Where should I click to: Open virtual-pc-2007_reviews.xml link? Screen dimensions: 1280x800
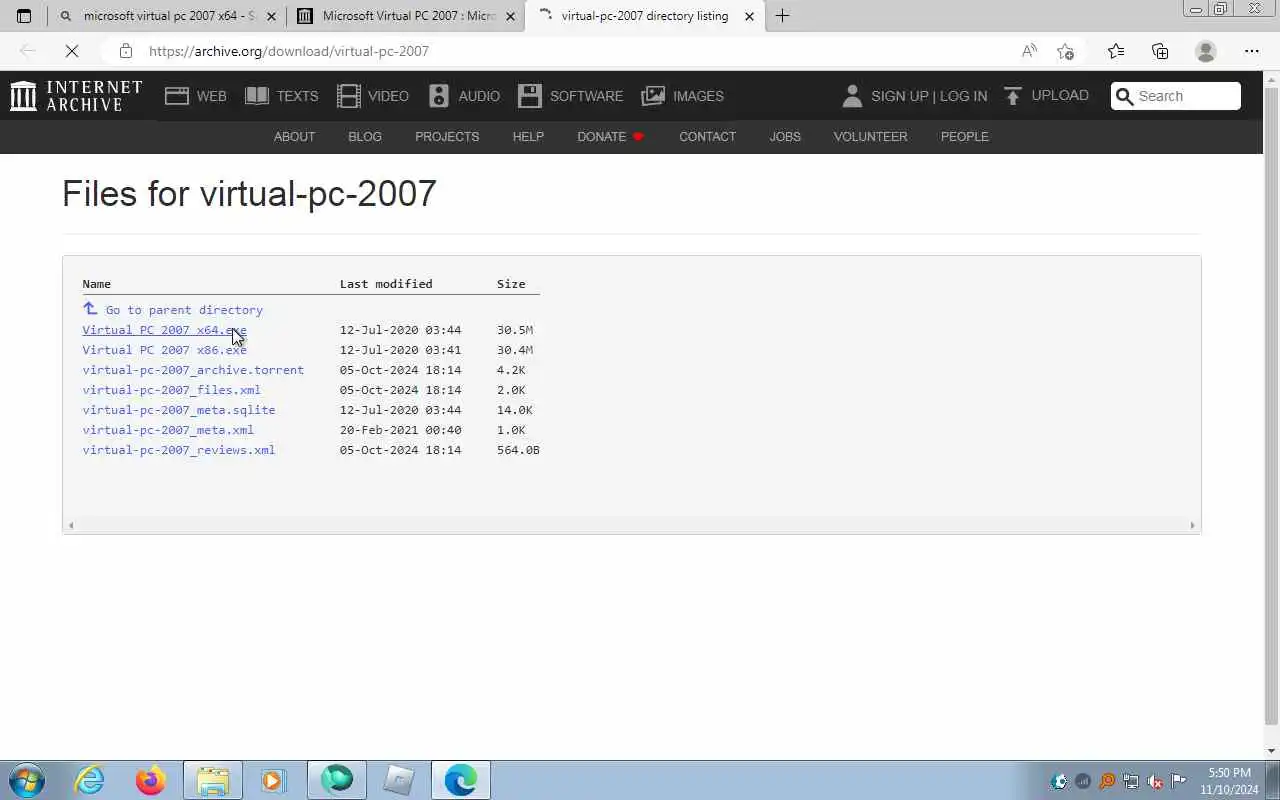179,450
